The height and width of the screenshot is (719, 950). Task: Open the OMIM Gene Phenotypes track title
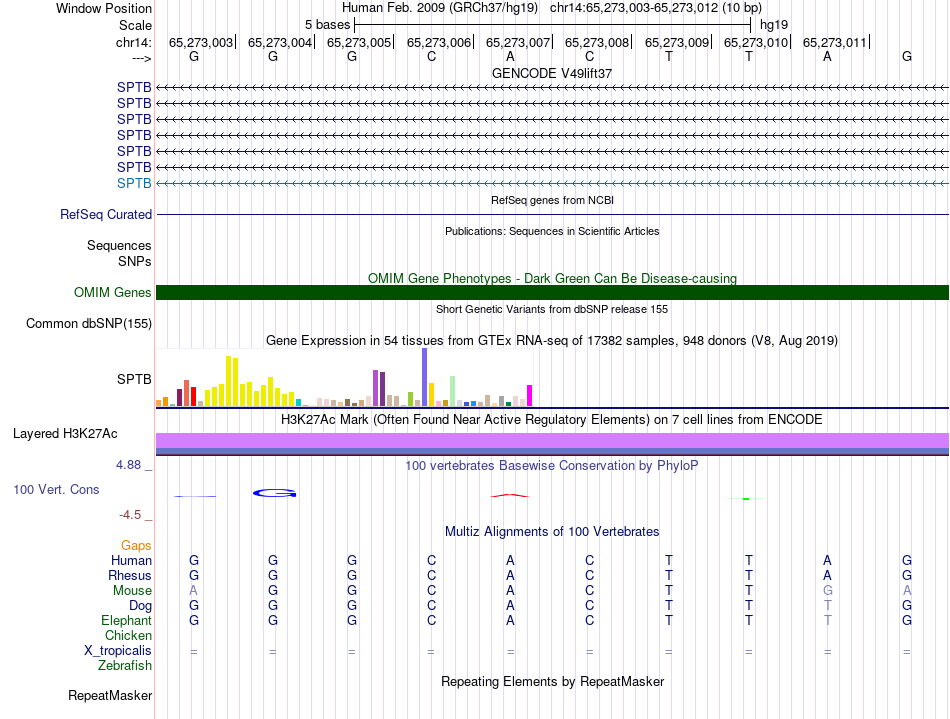(552, 278)
